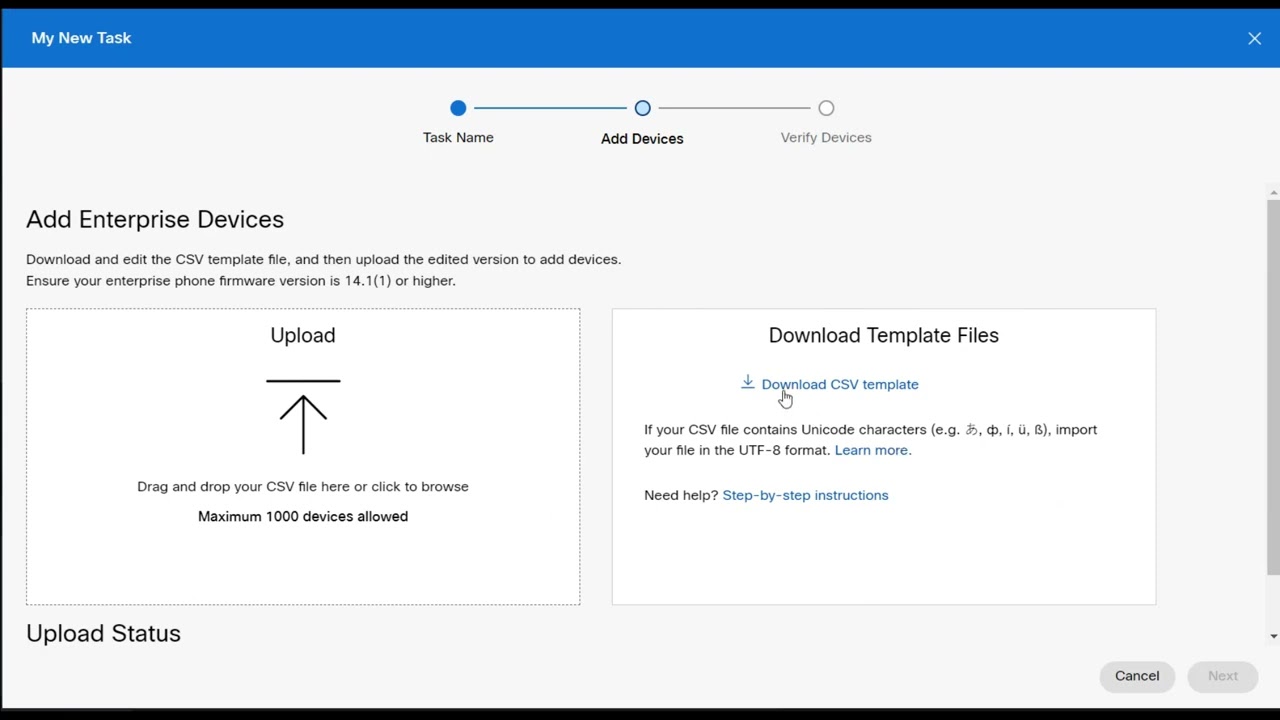Viewport: 1280px width, 720px height.
Task: Click the Cancel button
Action: (1137, 676)
